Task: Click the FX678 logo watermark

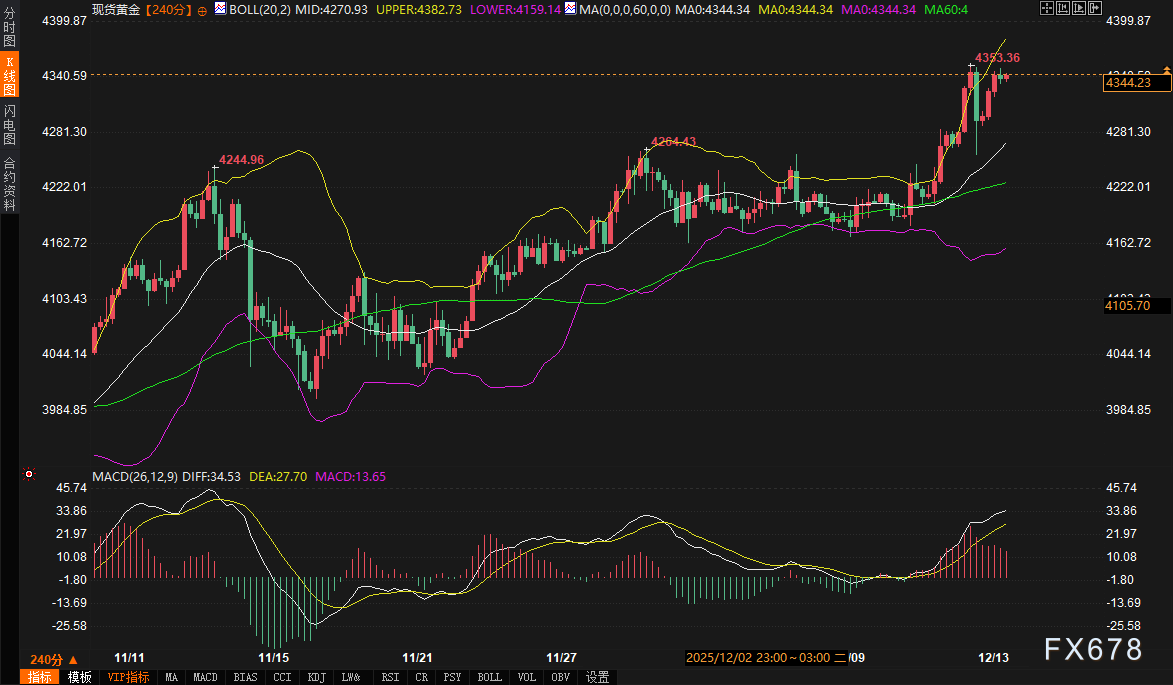Action: pyautogui.click(x=1092, y=650)
